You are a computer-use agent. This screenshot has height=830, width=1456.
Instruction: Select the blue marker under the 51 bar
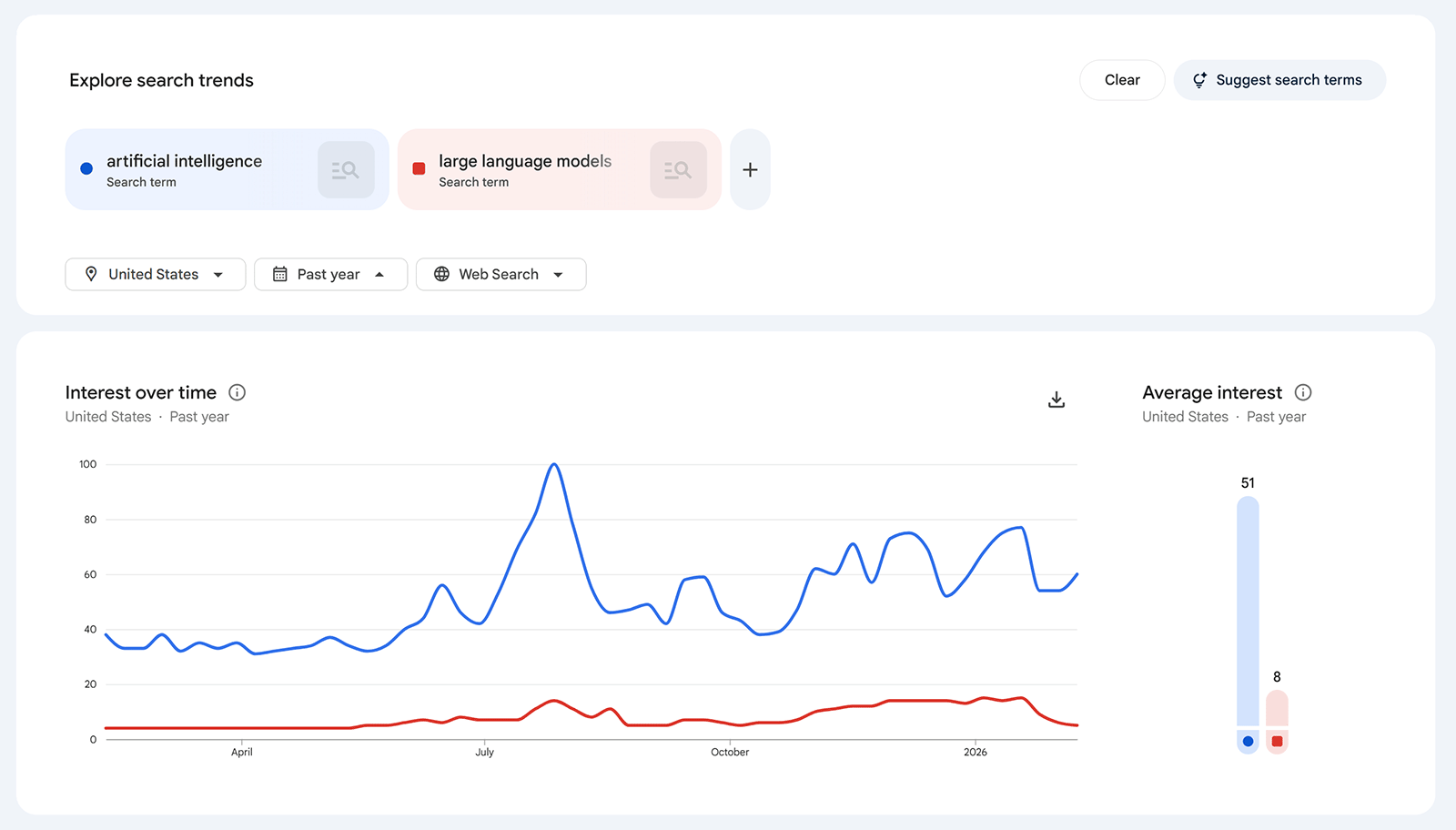[1247, 741]
